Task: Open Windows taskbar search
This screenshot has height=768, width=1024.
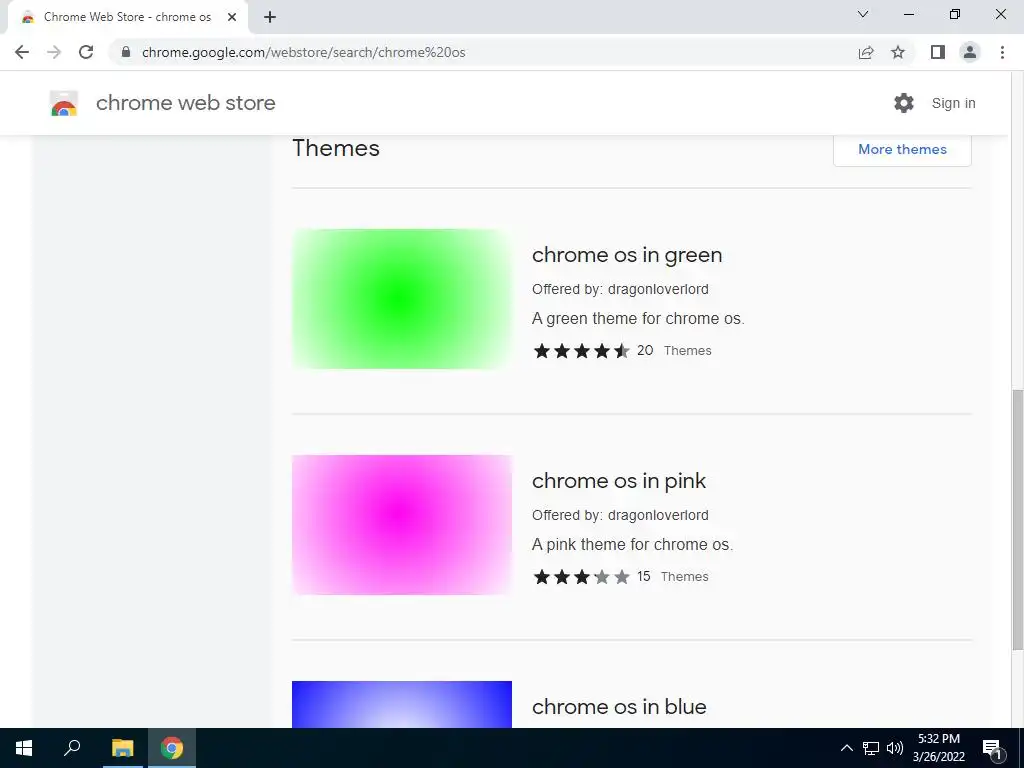Action: click(72, 748)
